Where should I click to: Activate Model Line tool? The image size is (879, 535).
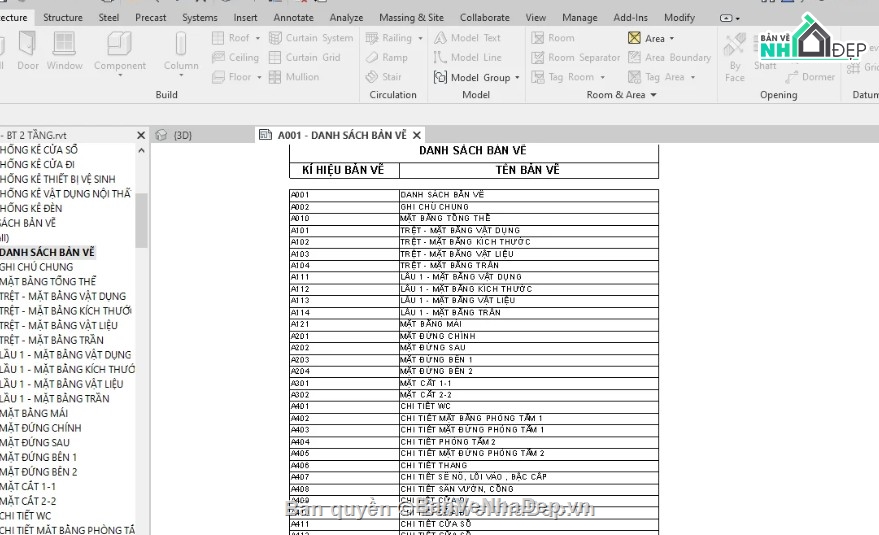(468, 57)
